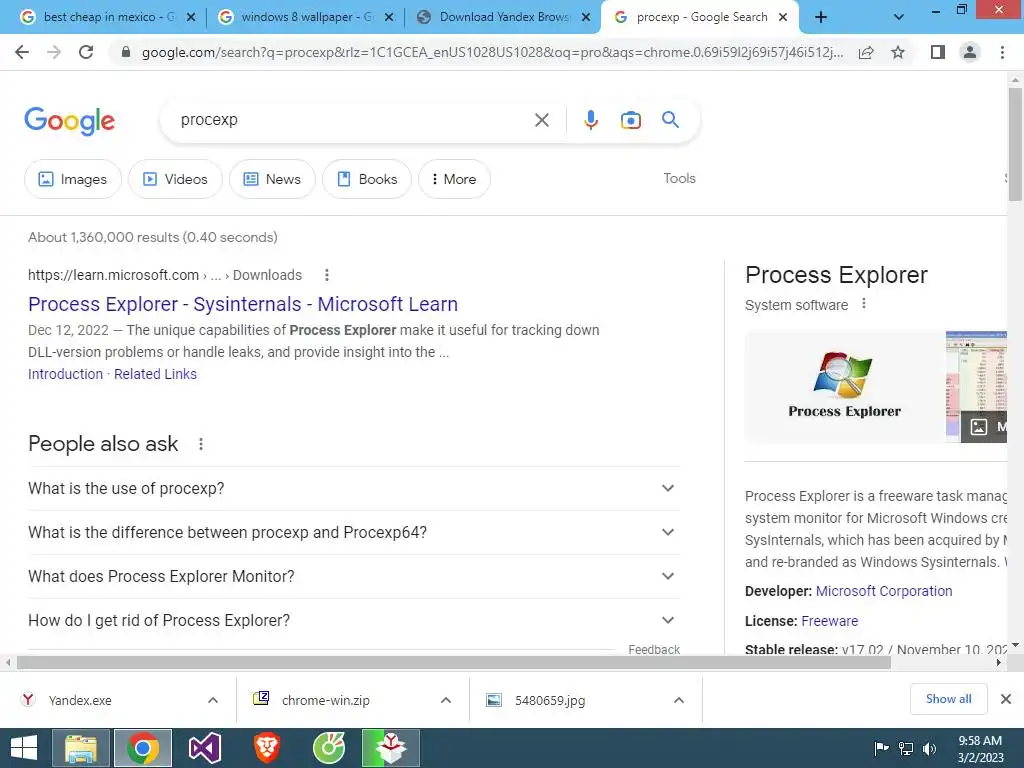
Task: Open the Freeware license link
Action: (829, 621)
